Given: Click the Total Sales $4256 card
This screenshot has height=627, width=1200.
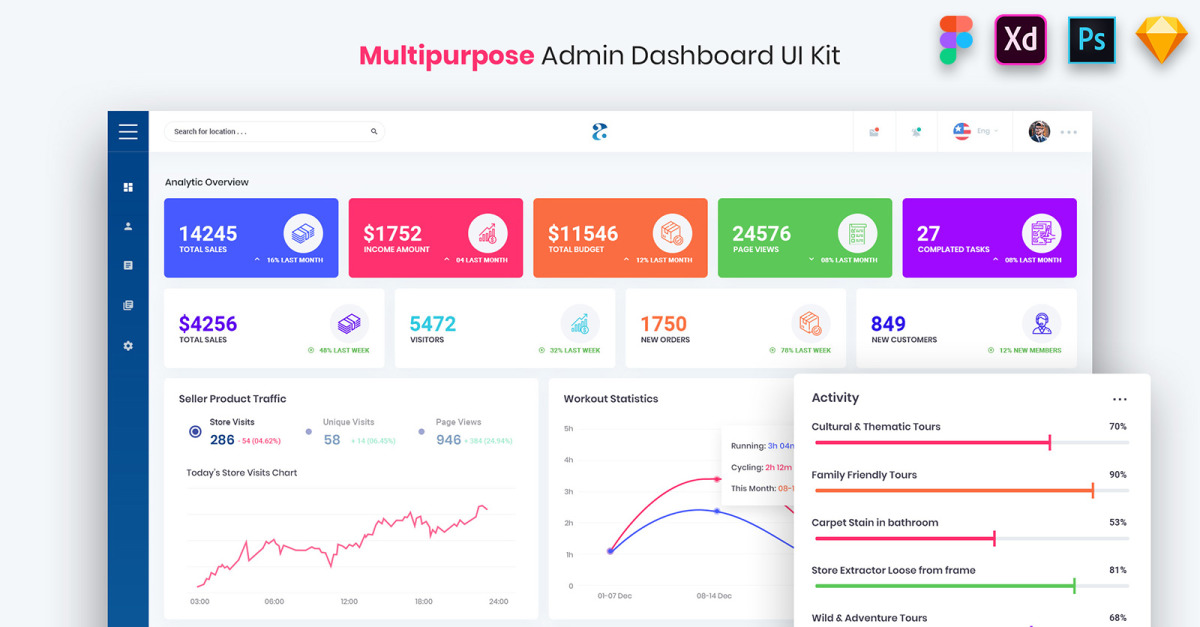Looking at the screenshot, I should (x=274, y=328).
